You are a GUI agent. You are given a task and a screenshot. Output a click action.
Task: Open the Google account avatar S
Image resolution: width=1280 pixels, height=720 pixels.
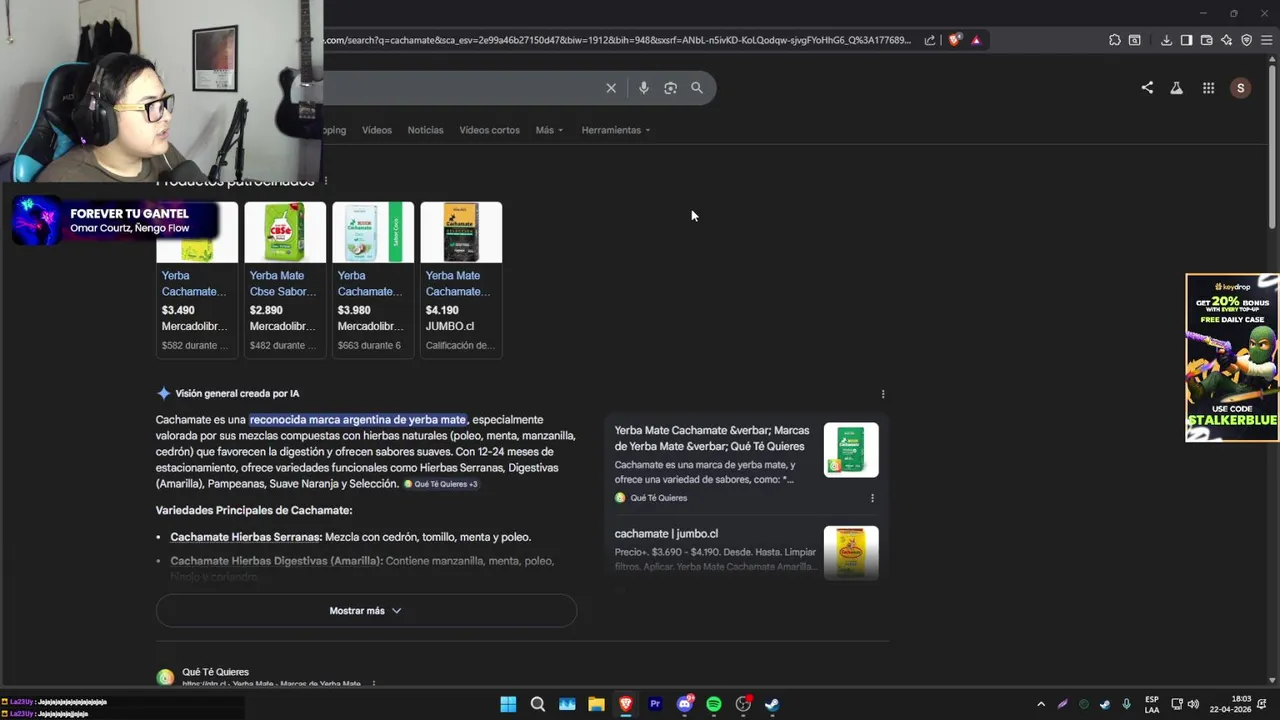point(1240,88)
